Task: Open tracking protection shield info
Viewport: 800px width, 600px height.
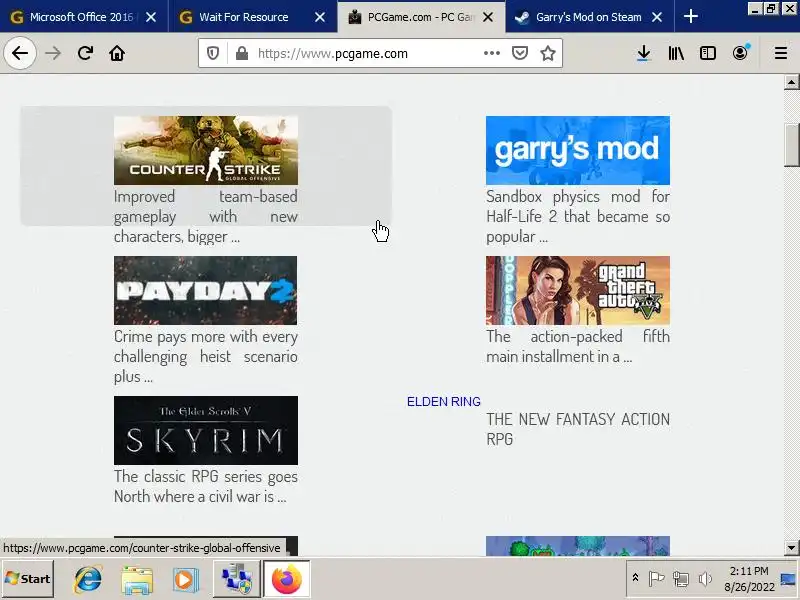Action: coord(213,53)
